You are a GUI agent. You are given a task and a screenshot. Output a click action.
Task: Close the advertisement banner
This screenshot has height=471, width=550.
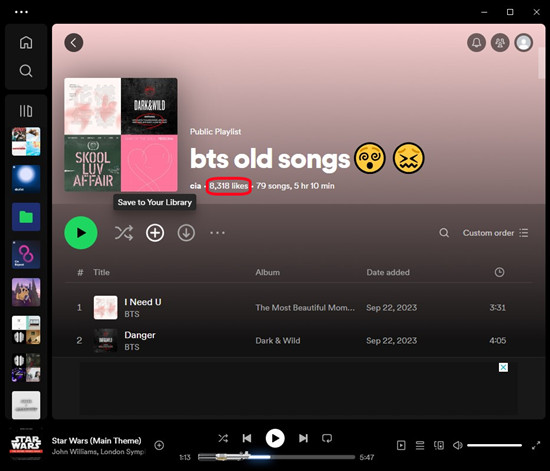click(x=503, y=368)
